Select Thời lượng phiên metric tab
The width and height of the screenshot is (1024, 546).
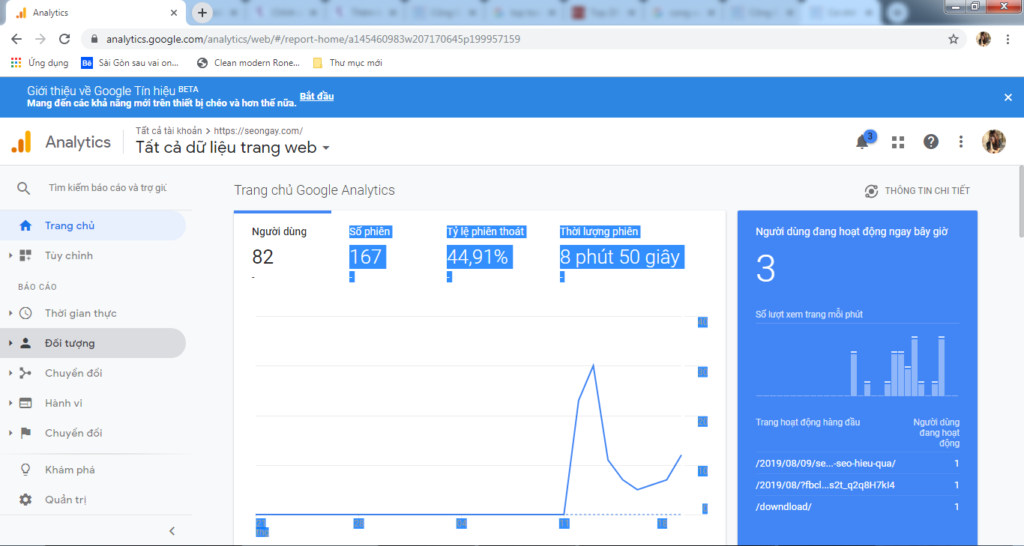(620, 255)
